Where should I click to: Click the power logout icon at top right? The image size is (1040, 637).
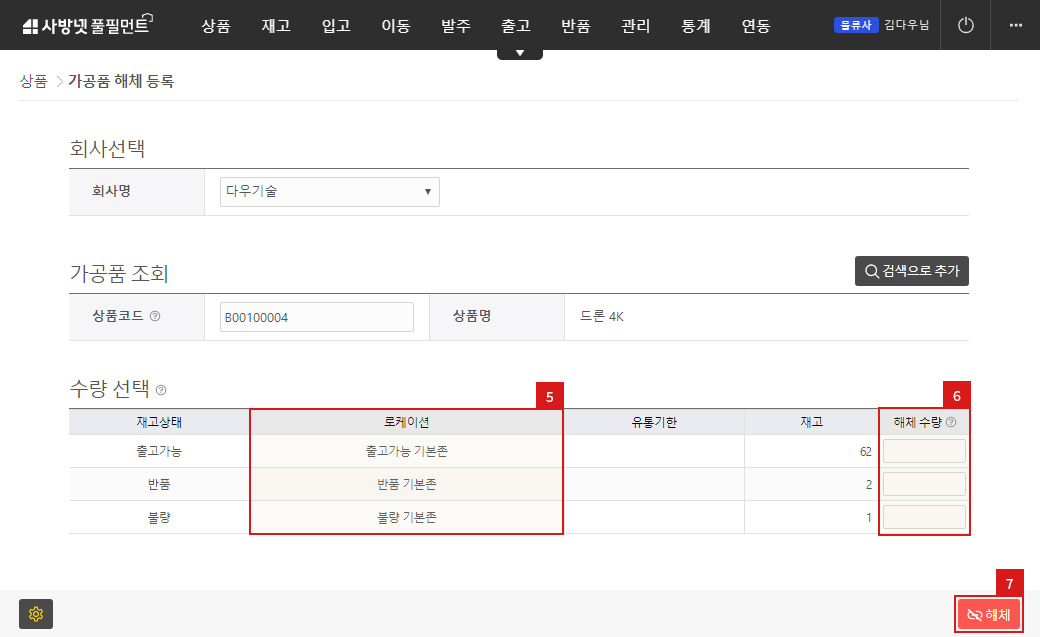click(x=964, y=25)
